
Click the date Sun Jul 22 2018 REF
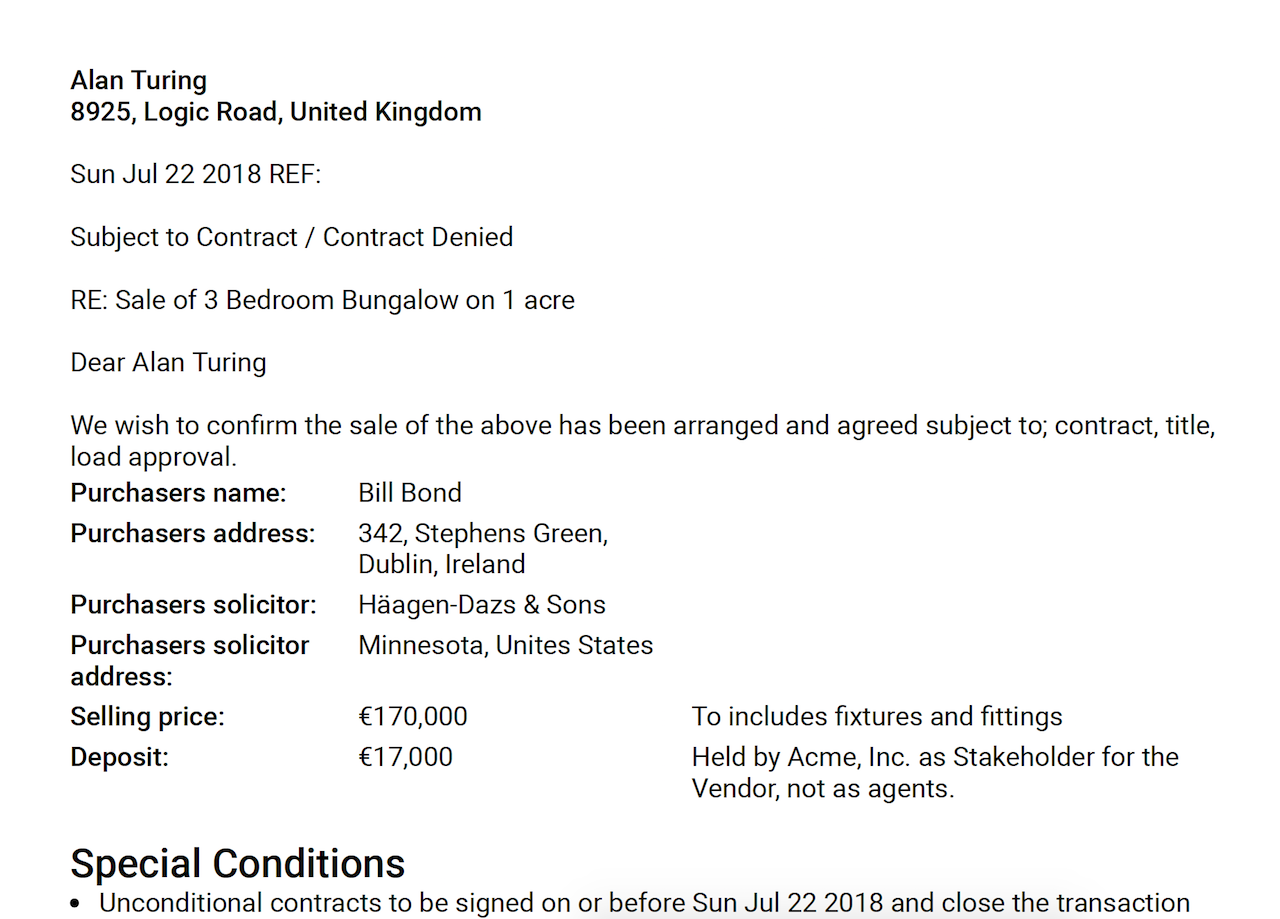pos(196,174)
